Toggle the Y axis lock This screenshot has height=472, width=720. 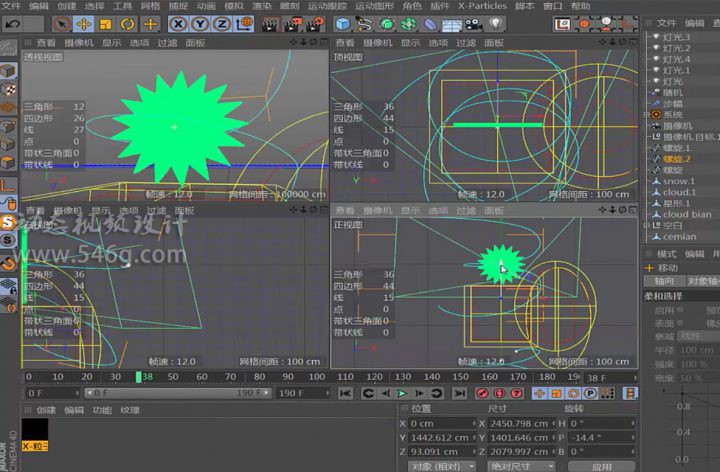click(200, 24)
